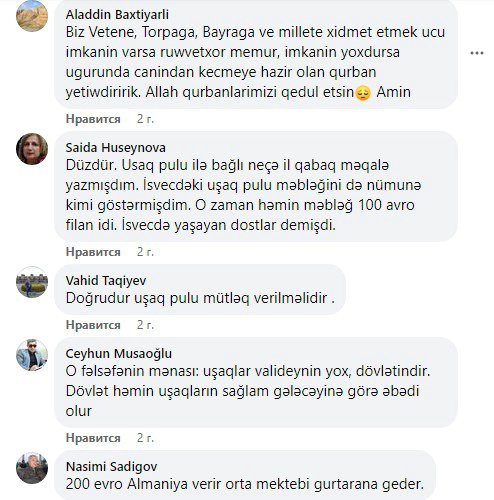494x500 pixels.
Task: Open Saida Huseynova's profile avatar
Action: coord(32,149)
